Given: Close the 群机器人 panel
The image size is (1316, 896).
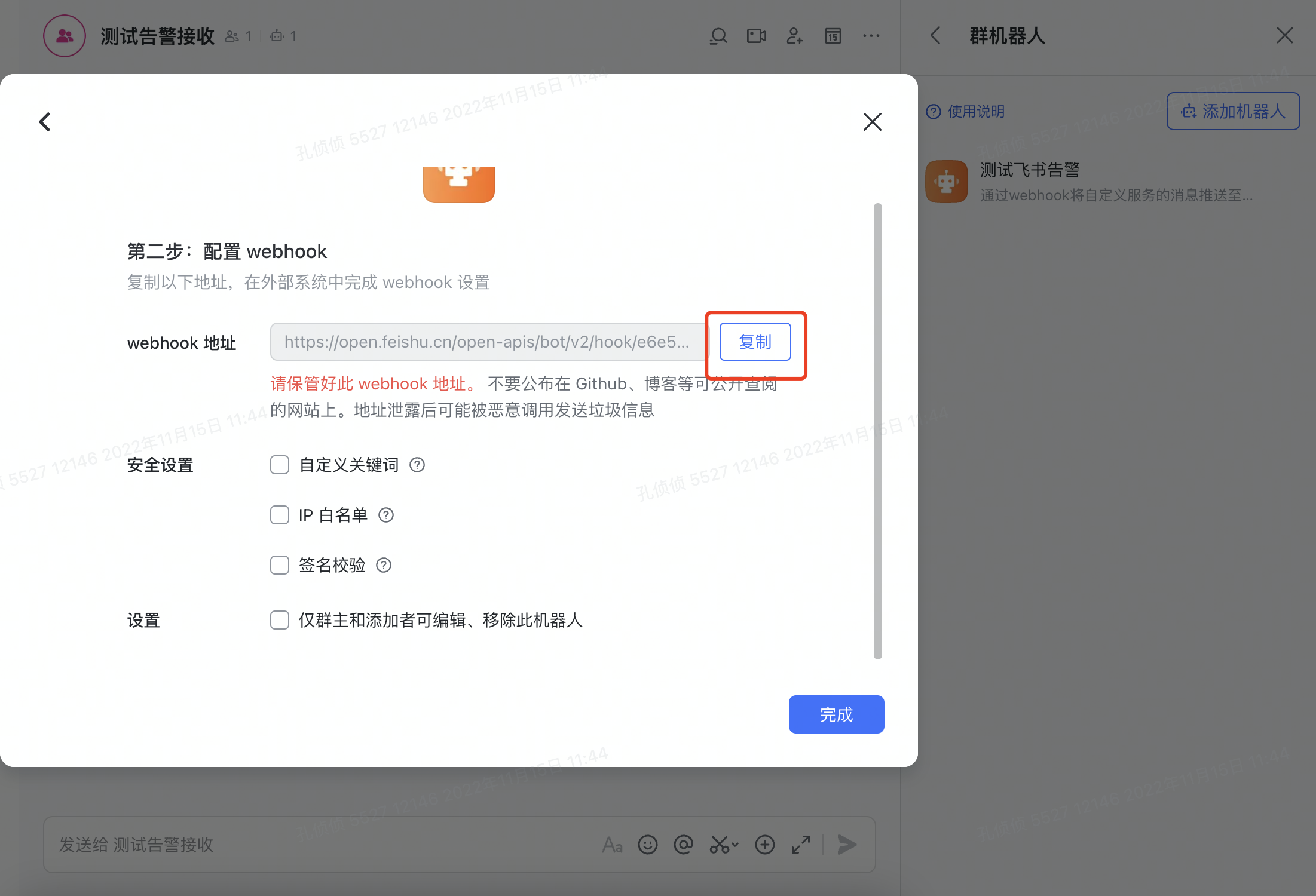Looking at the screenshot, I should coord(1285,36).
